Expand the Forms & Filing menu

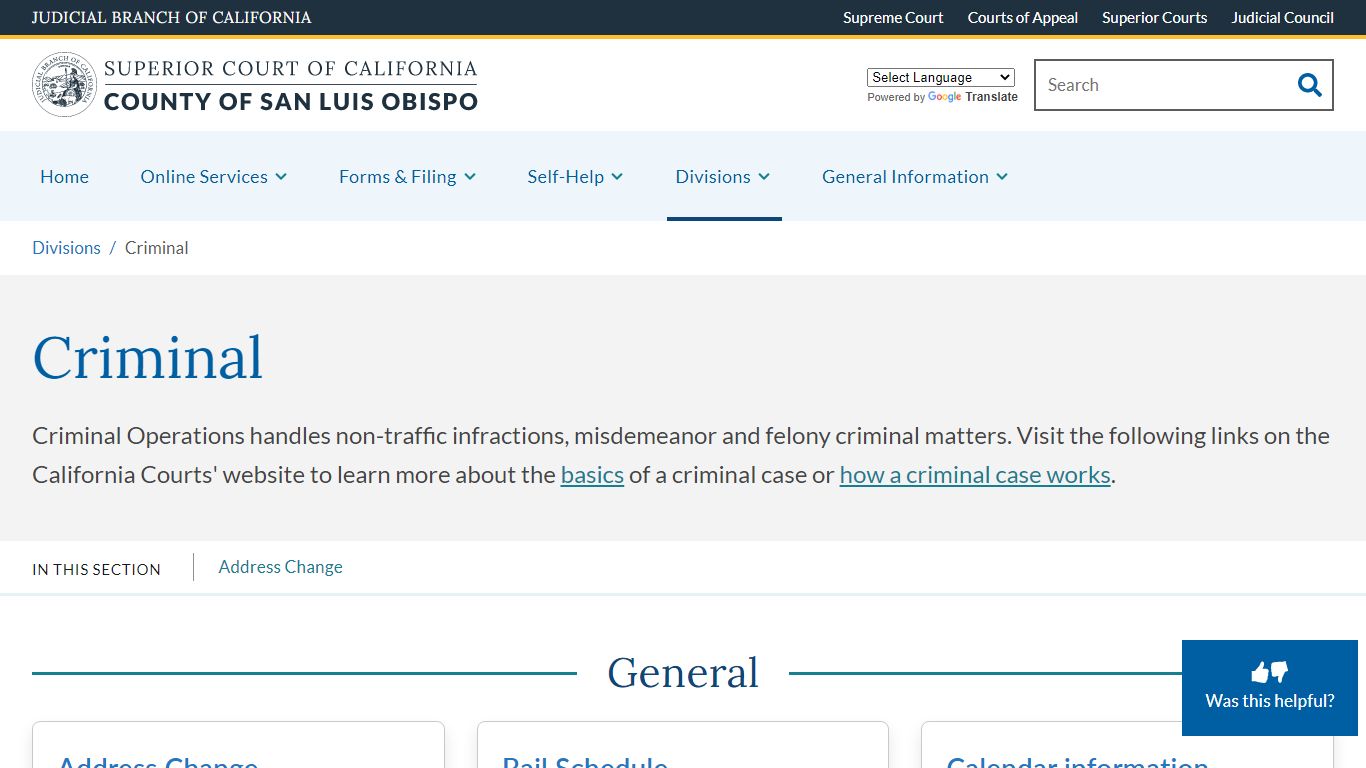click(x=407, y=176)
